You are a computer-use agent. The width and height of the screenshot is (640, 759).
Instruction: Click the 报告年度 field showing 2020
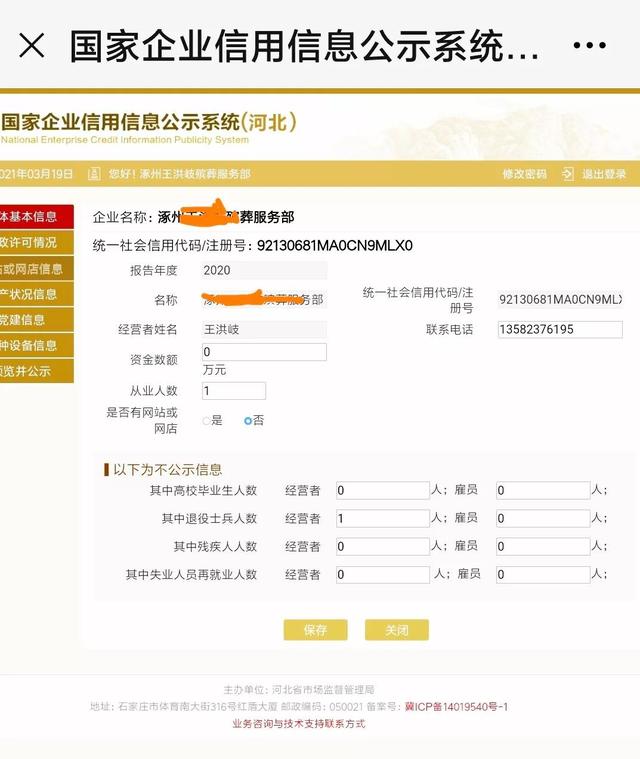coord(264,270)
